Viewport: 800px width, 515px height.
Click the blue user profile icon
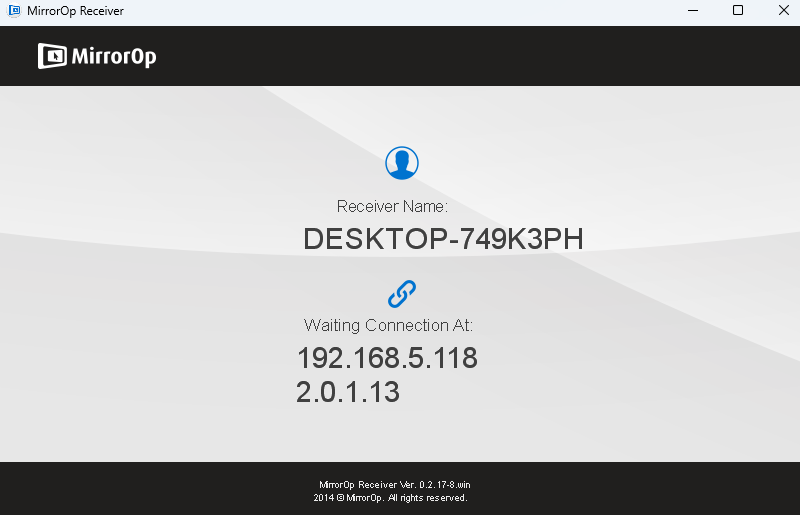point(402,163)
